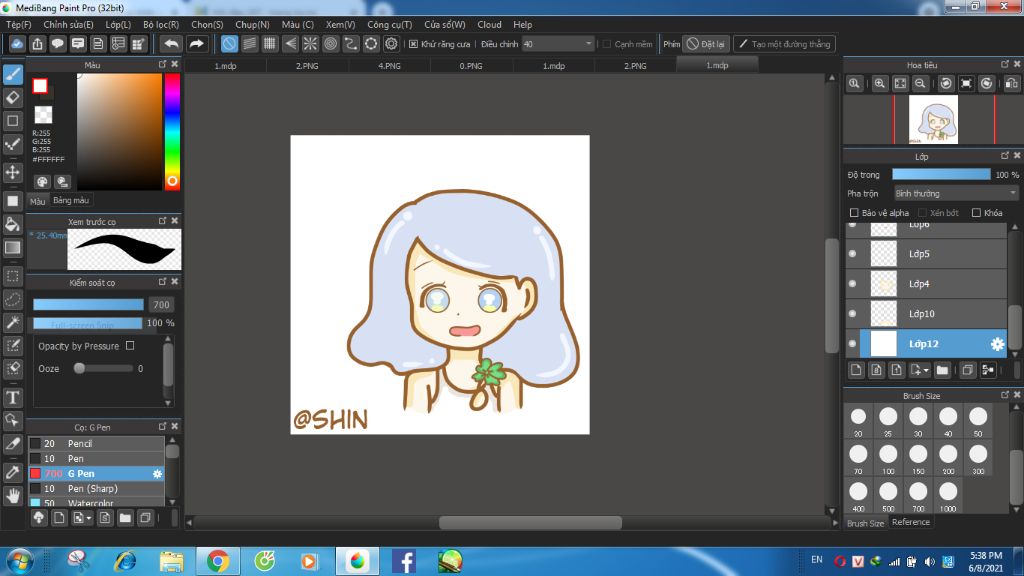Enable the Cạnh mềm checkbox

[x=607, y=44]
